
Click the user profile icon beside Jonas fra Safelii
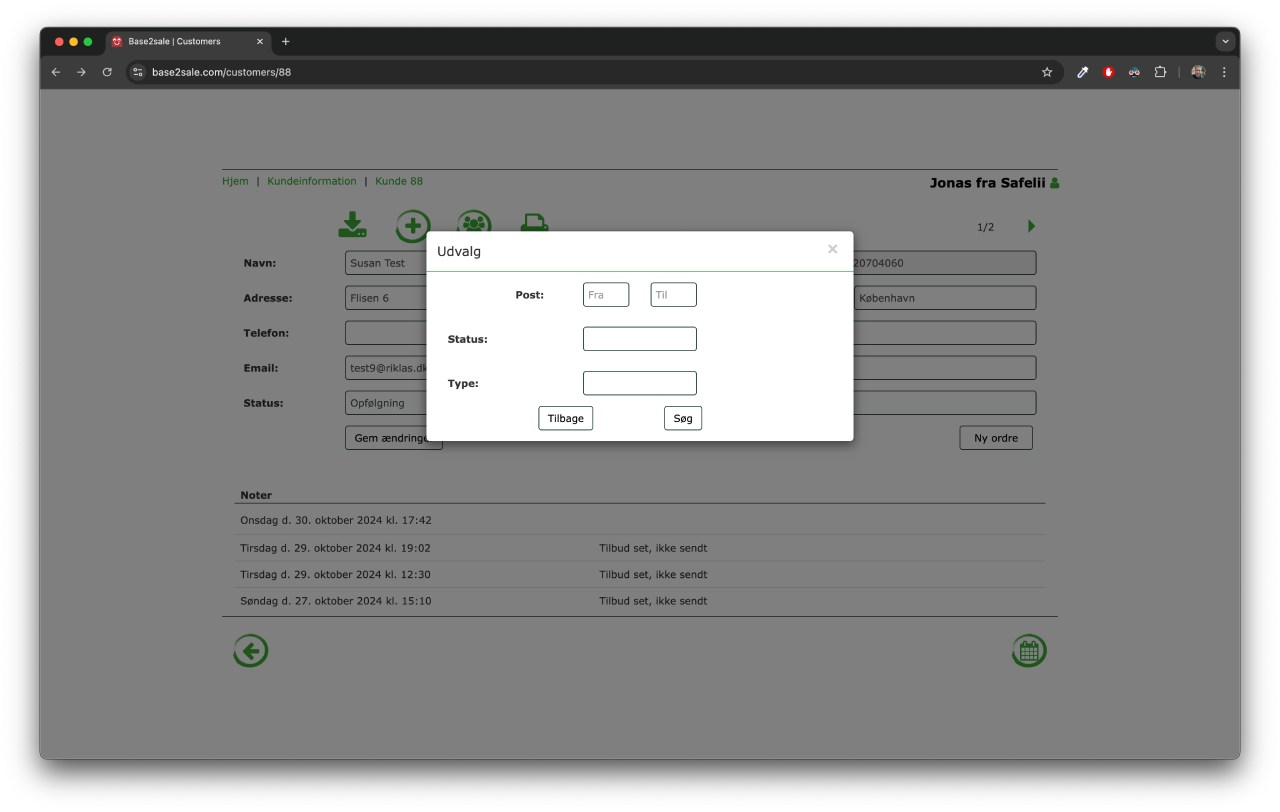click(1054, 183)
